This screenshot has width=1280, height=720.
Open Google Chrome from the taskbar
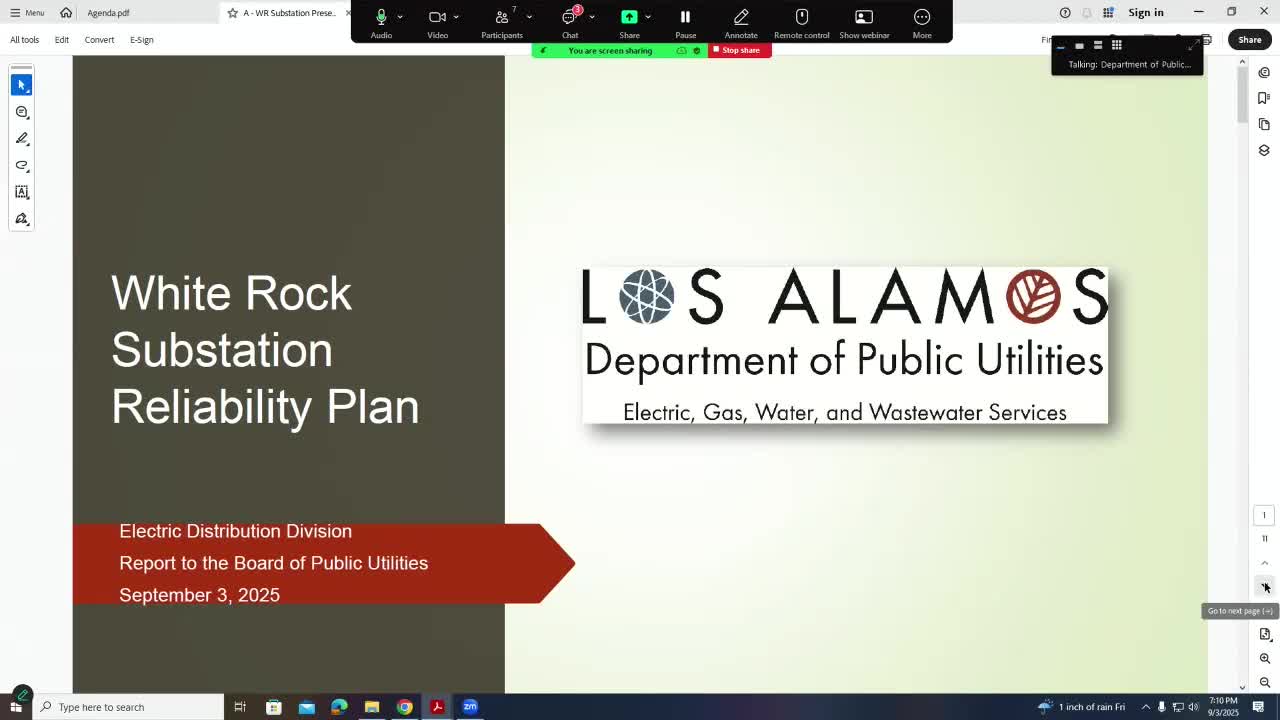click(405, 707)
